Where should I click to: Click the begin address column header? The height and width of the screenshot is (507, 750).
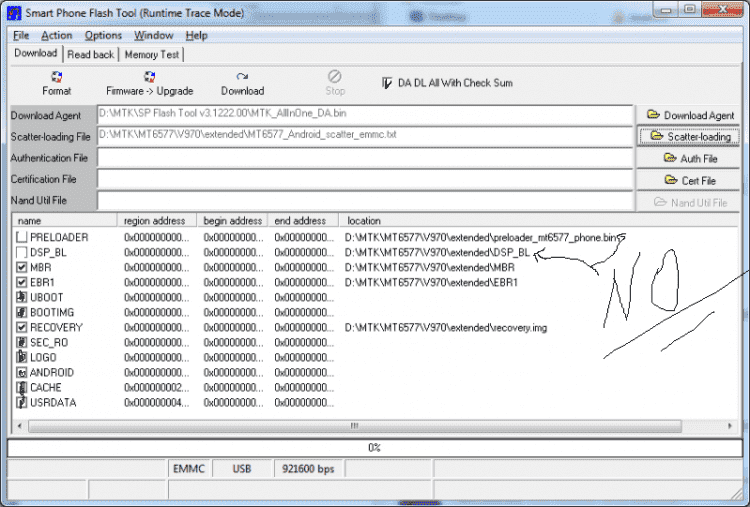[x=232, y=220]
